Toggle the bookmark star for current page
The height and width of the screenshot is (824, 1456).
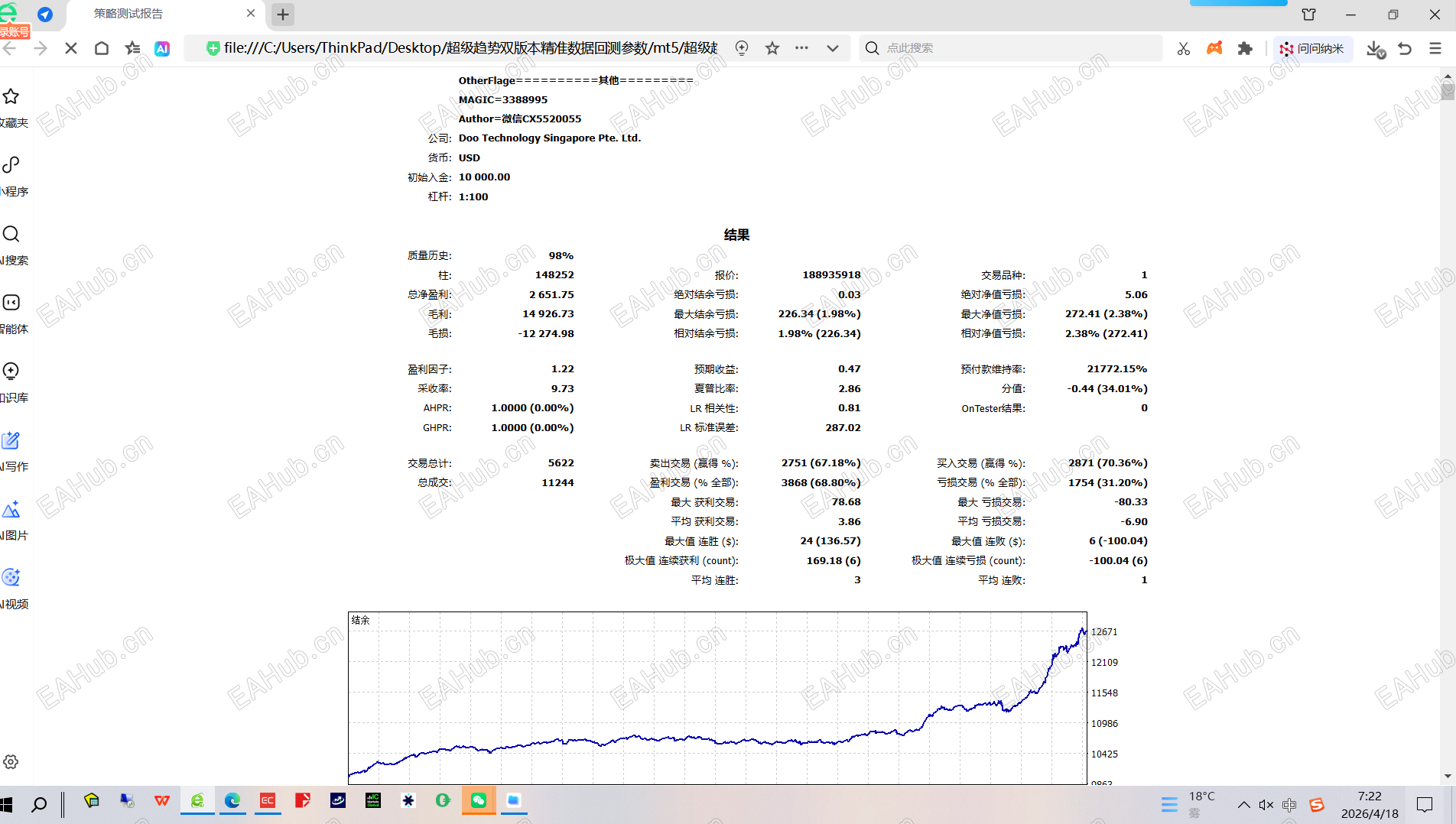pyautogui.click(x=772, y=48)
